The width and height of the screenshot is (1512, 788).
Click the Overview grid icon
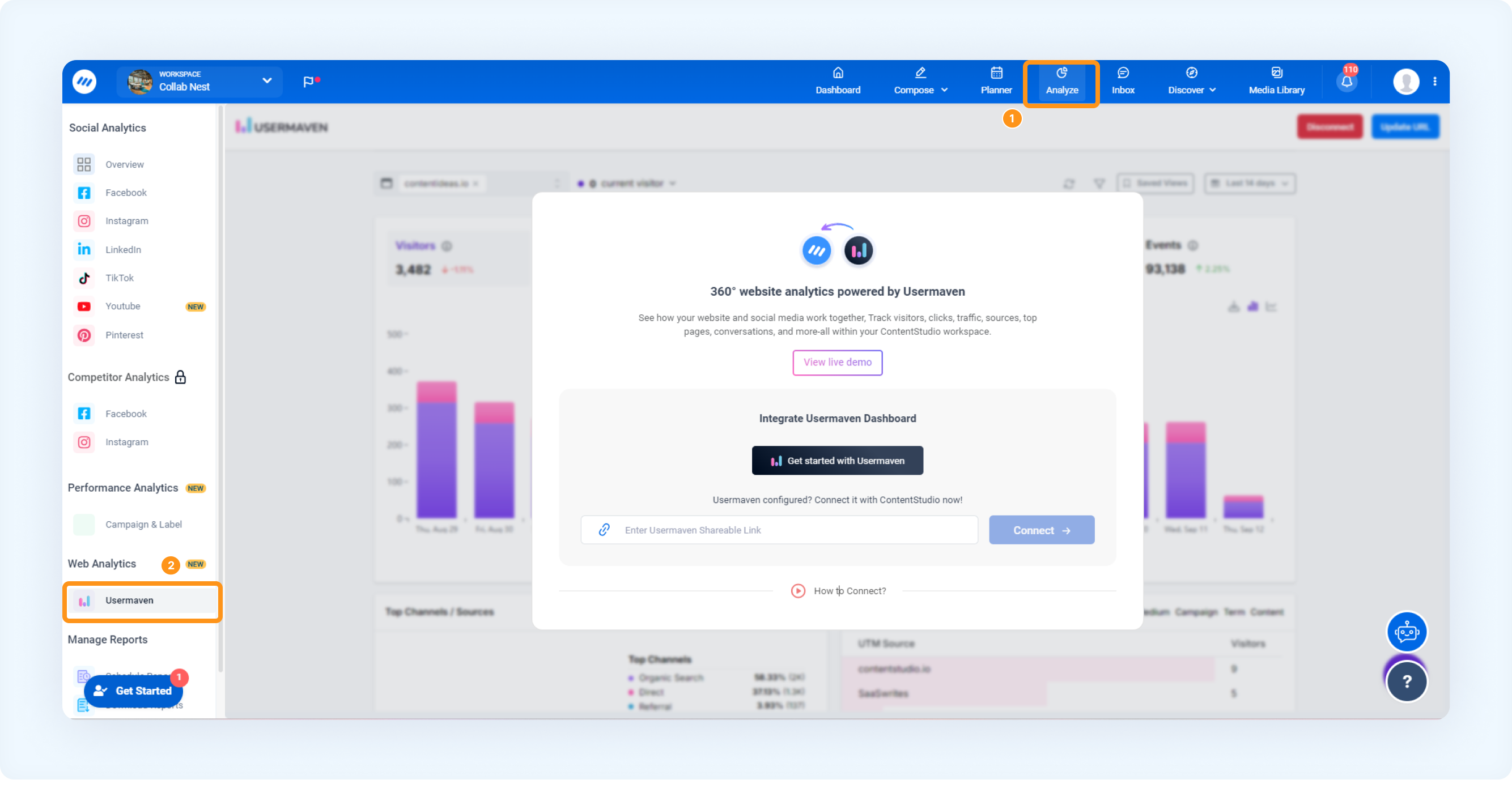(84, 164)
